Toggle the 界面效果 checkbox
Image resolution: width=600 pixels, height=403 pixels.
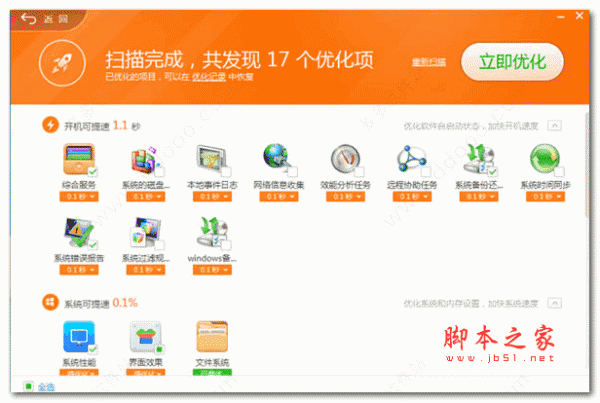160,349
